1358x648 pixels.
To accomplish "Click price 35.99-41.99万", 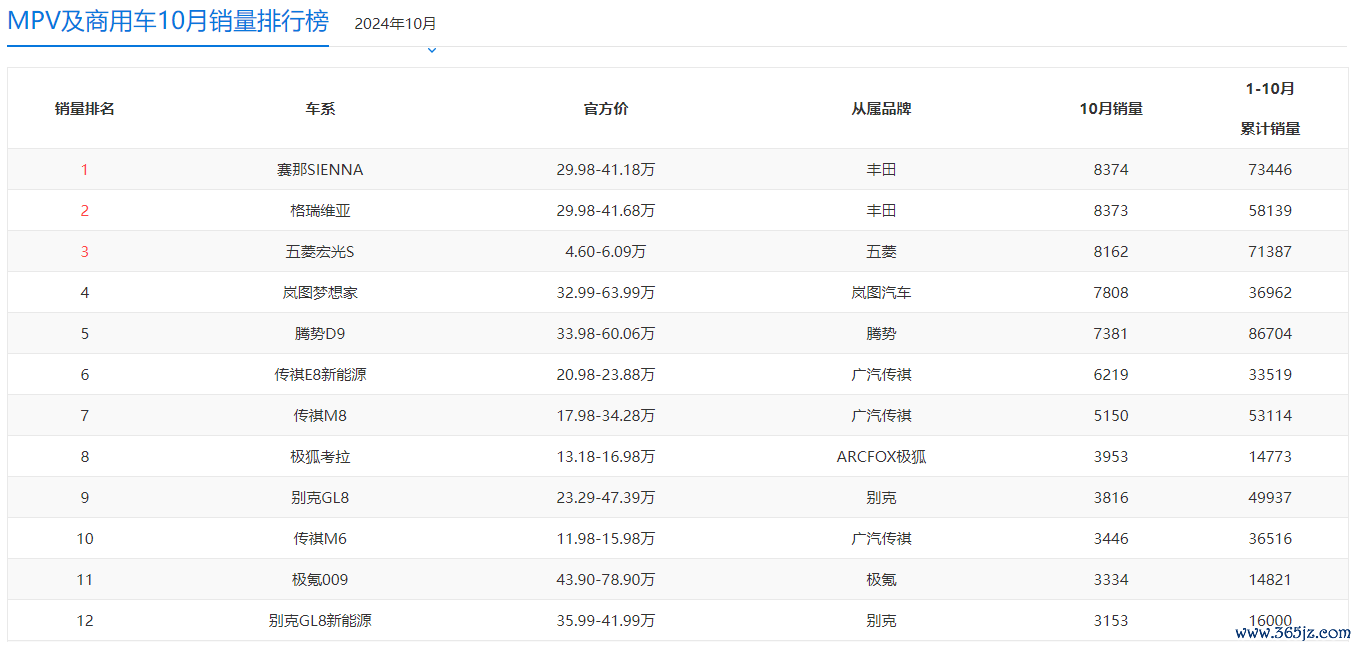I will pyautogui.click(x=606, y=621).
